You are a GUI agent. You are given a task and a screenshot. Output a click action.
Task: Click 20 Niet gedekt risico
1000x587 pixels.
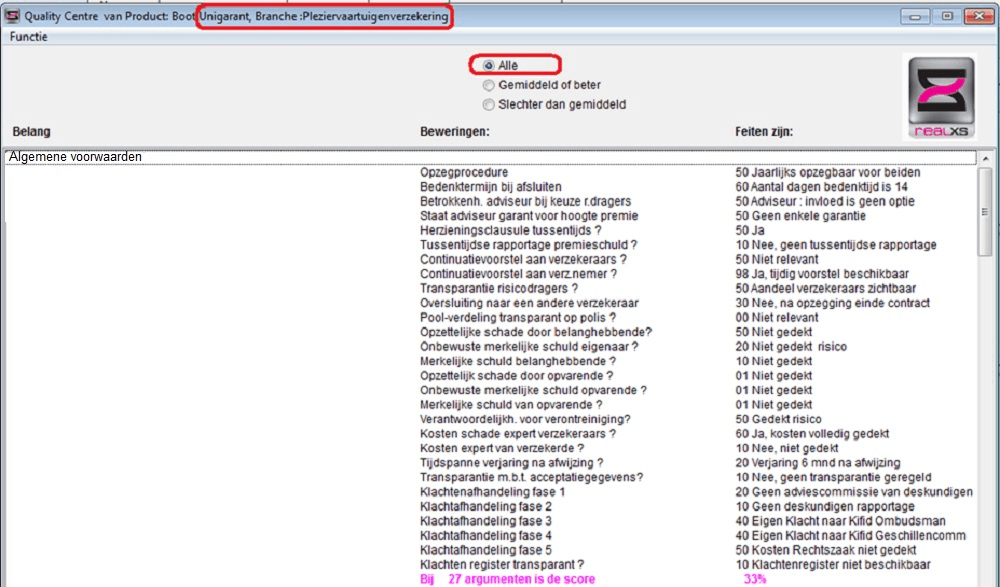coord(791,347)
